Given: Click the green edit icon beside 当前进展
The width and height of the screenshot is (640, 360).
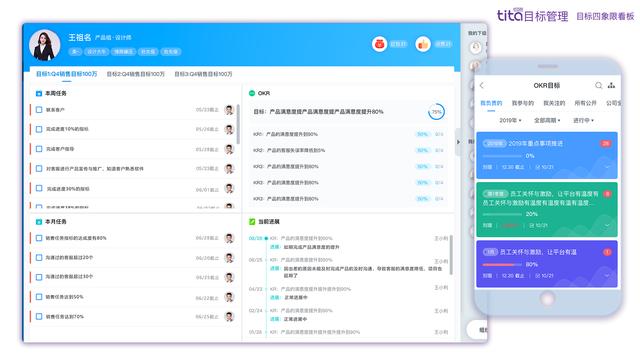Looking at the screenshot, I should coord(252,222).
